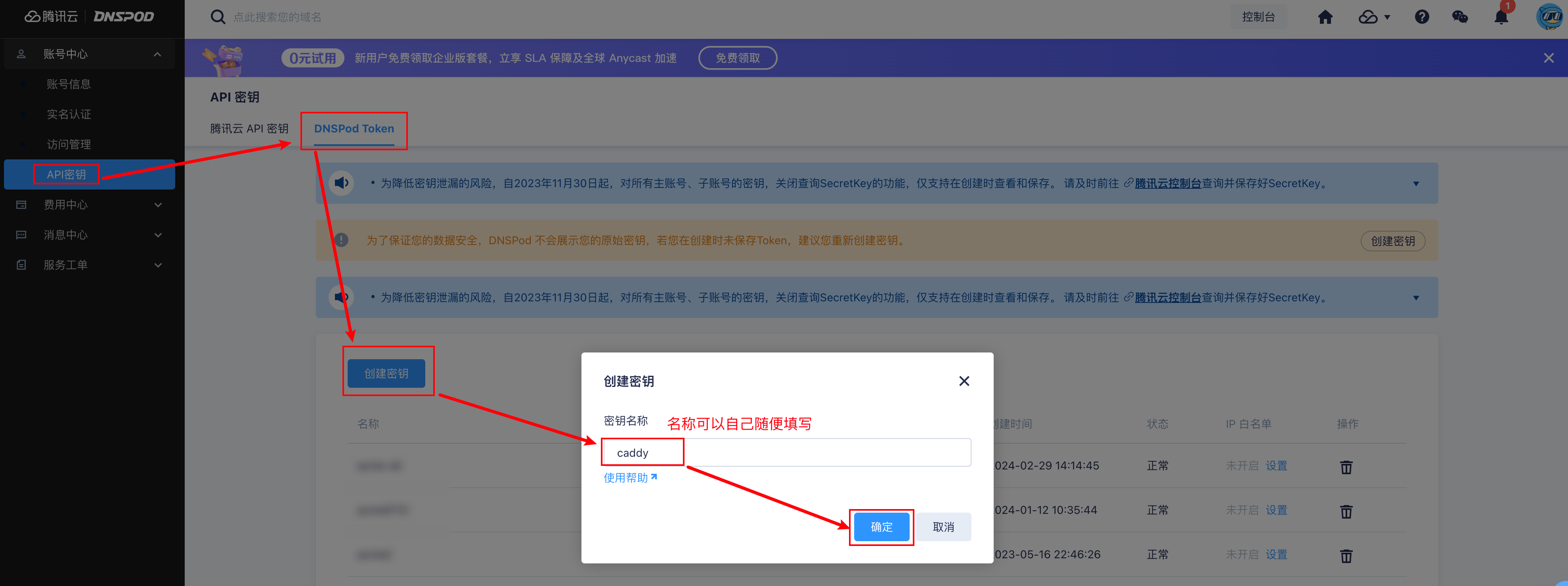This screenshot has height=586, width=1568.
Task: Open the help question mark icon
Action: [x=1422, y=17]
